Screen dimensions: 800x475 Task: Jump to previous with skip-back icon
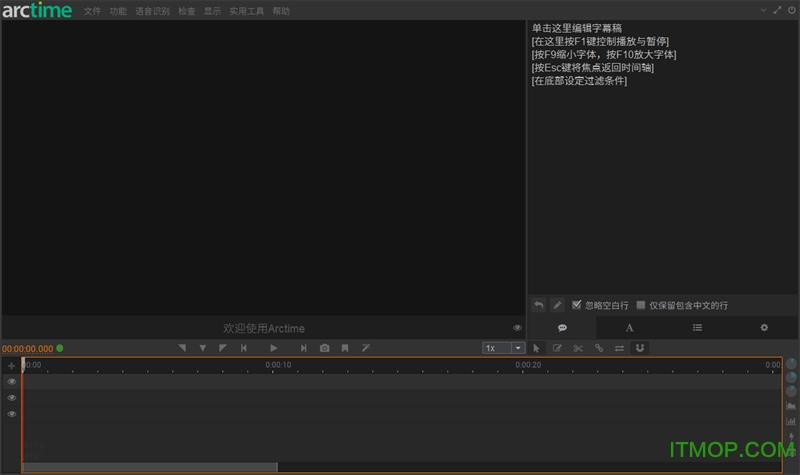click(x=243, y=348)
